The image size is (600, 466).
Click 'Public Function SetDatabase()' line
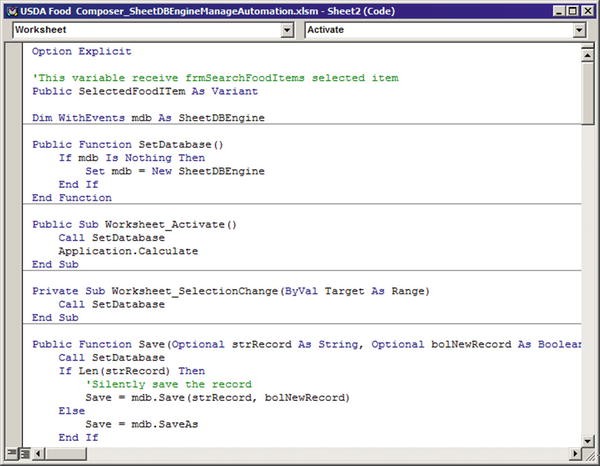pos(128,145)
